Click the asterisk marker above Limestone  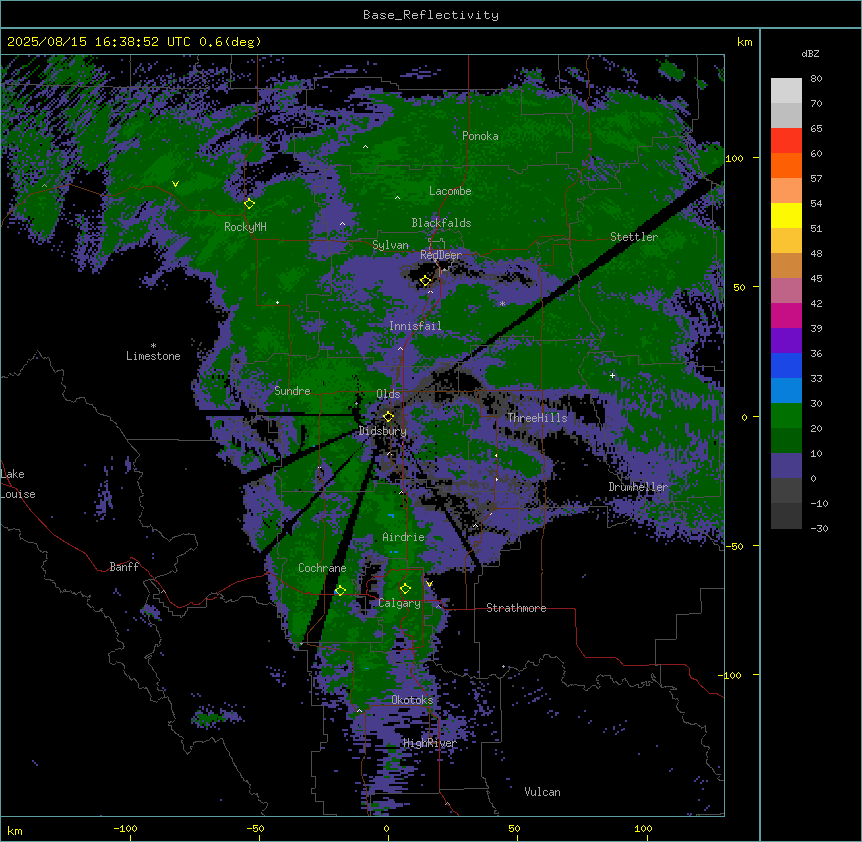153,346
